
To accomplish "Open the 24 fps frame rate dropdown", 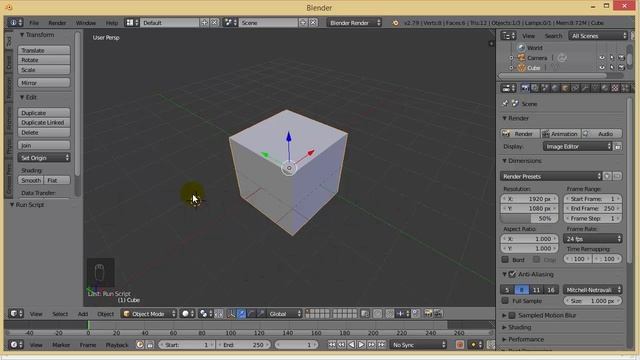I will pyautogui.click(x=593, y=239).
